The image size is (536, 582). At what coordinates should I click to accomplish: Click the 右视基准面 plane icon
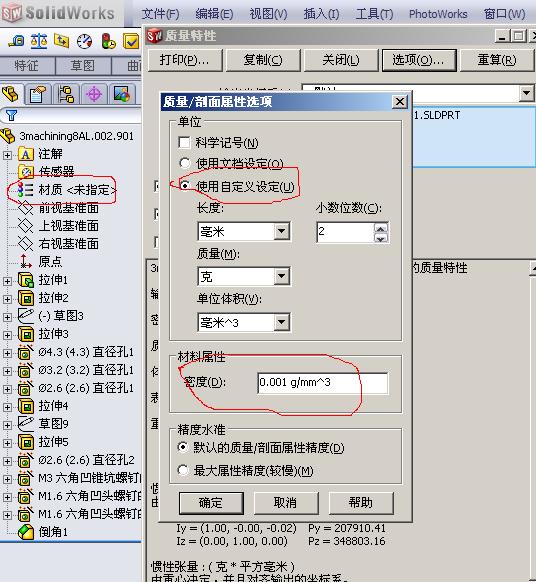26,243
